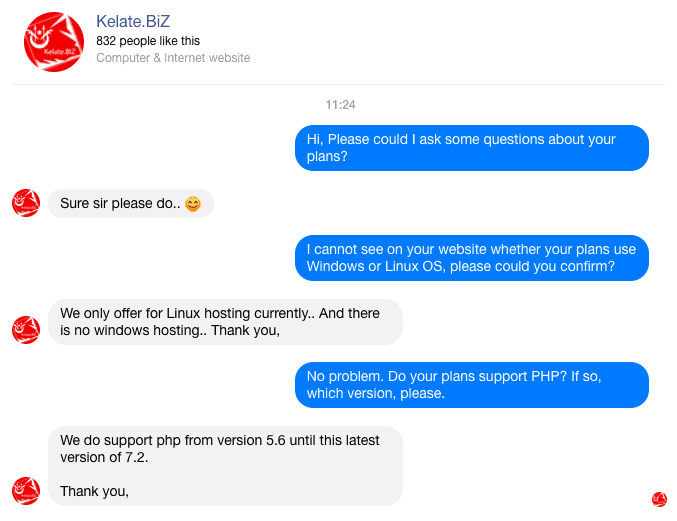Screen dimensions: 677x521
Task: Select the 'We do support php' reply bubble
Action: (x=225, y=466)
